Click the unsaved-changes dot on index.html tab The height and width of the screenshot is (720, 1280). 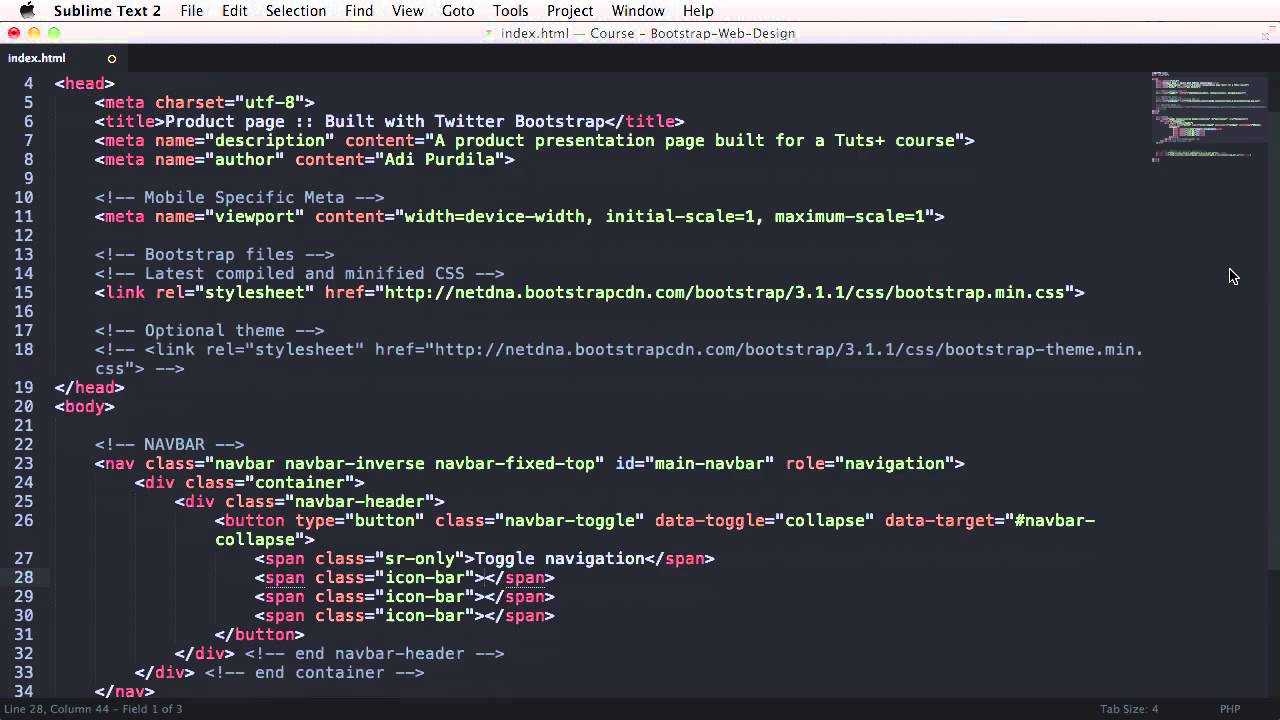[x=112, y=58]
